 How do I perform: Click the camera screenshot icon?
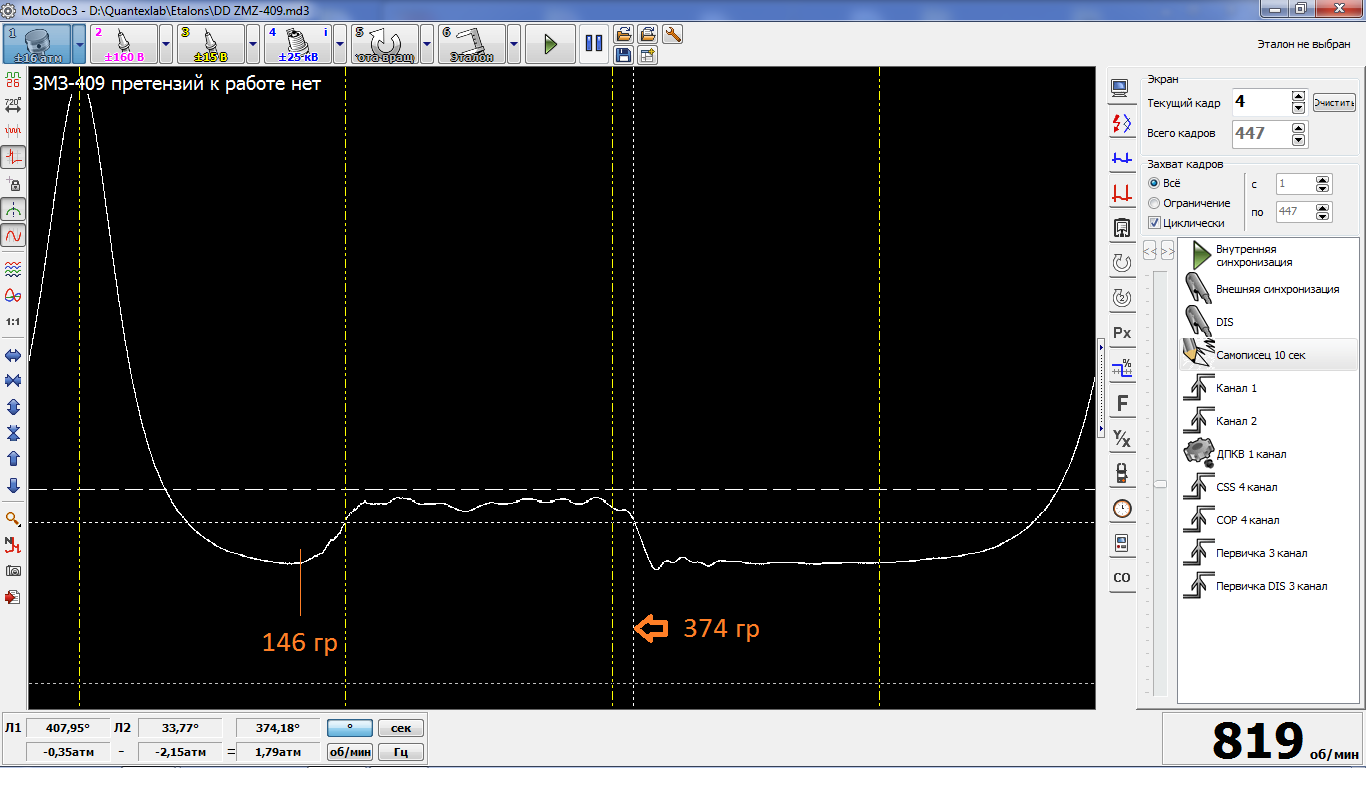pyautogui.click(x=13, y=571)
